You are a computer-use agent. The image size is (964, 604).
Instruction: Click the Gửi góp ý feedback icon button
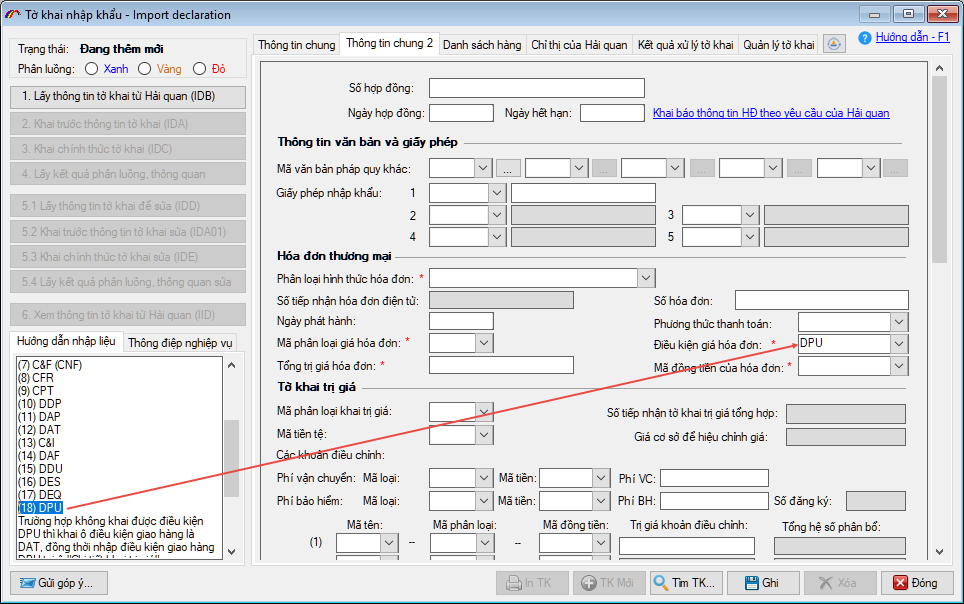tap(30, 582)
